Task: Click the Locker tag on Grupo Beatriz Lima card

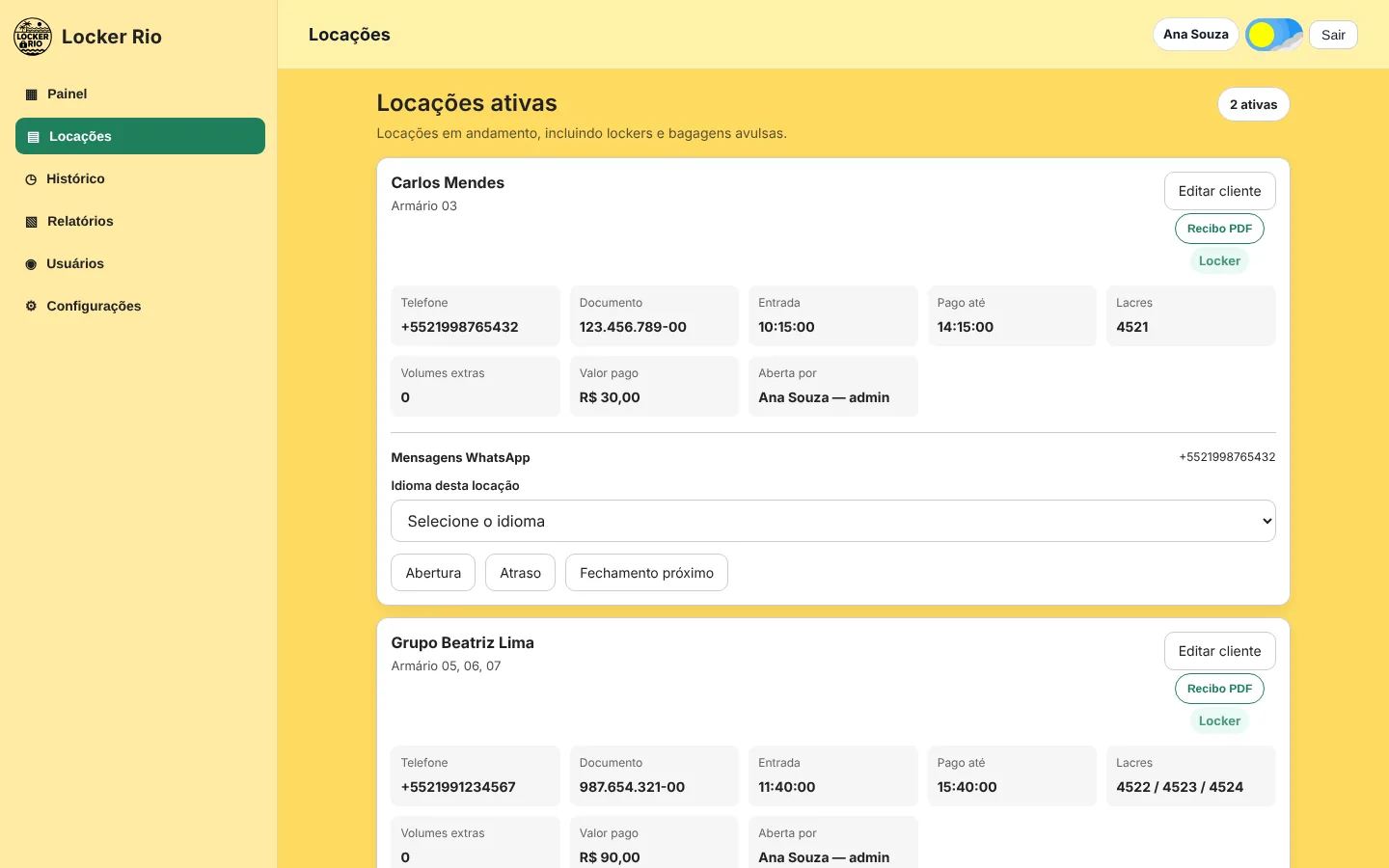Action: click(x=1219, y=721)
